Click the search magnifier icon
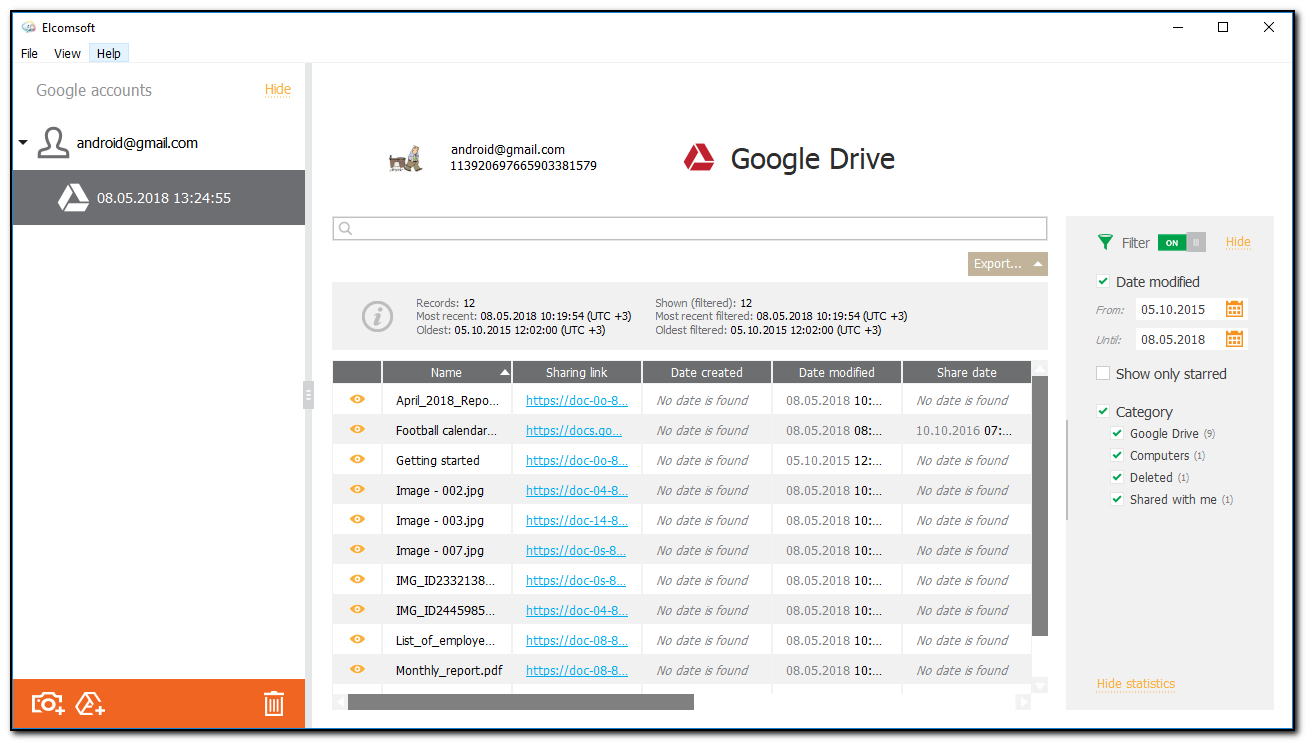 tap(345, 228)
